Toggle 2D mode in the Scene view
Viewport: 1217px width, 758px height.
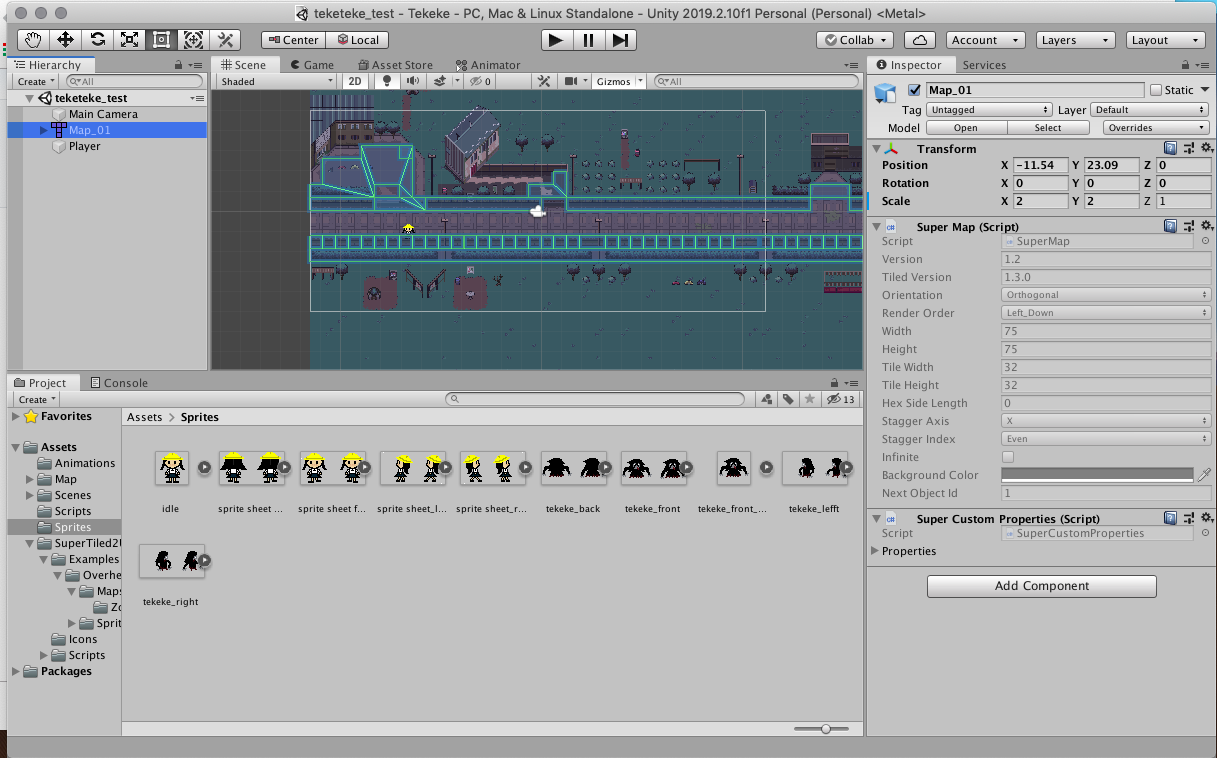355,81
